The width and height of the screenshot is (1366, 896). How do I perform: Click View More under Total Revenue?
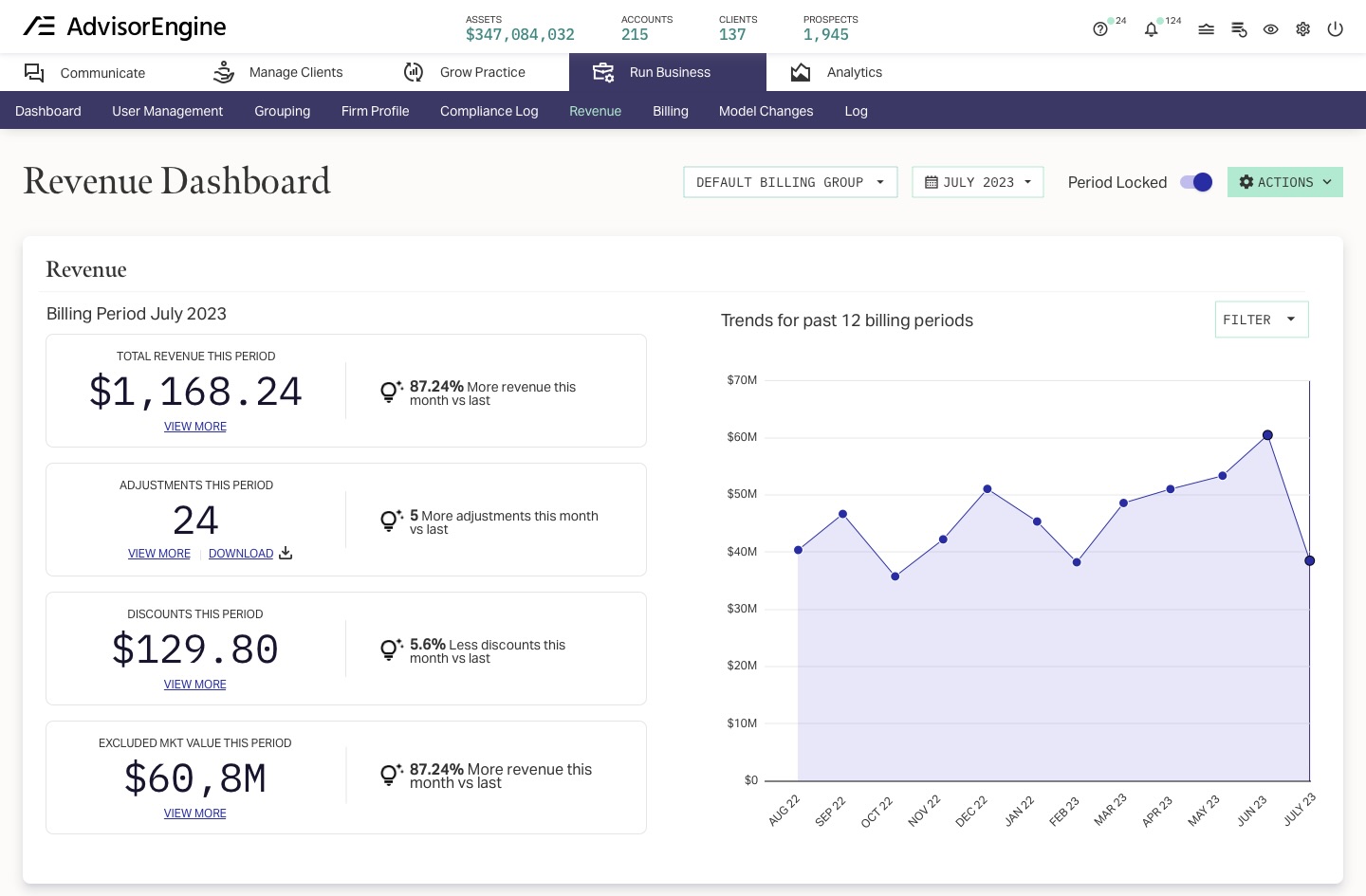[194, 426]
